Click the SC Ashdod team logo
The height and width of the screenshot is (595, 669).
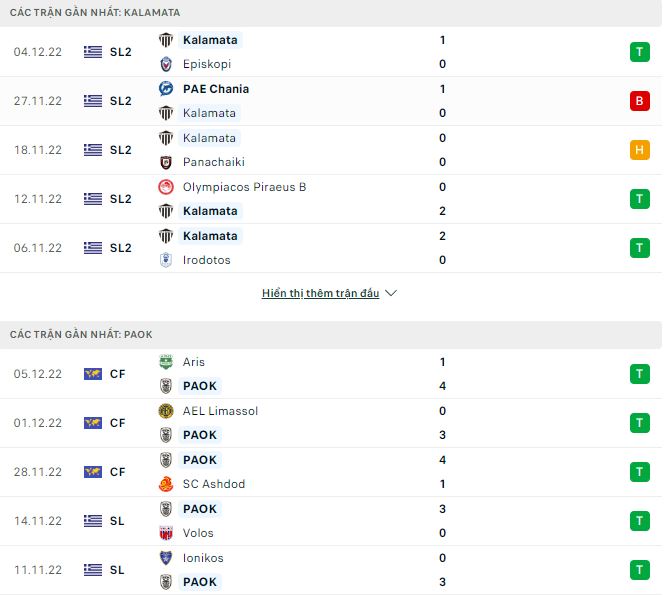coord(166,484)
